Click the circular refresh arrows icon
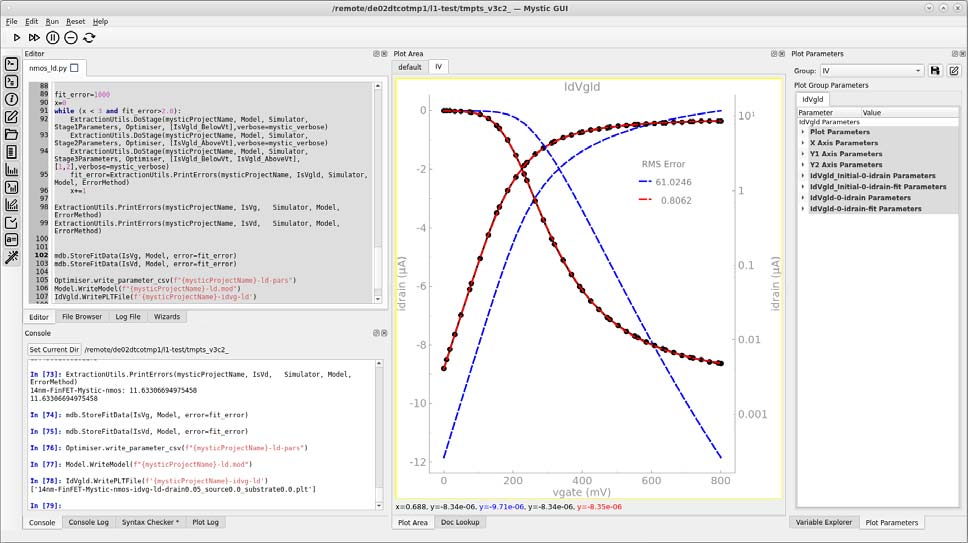Viewport: 968px width, 543px height. (89, 37)
